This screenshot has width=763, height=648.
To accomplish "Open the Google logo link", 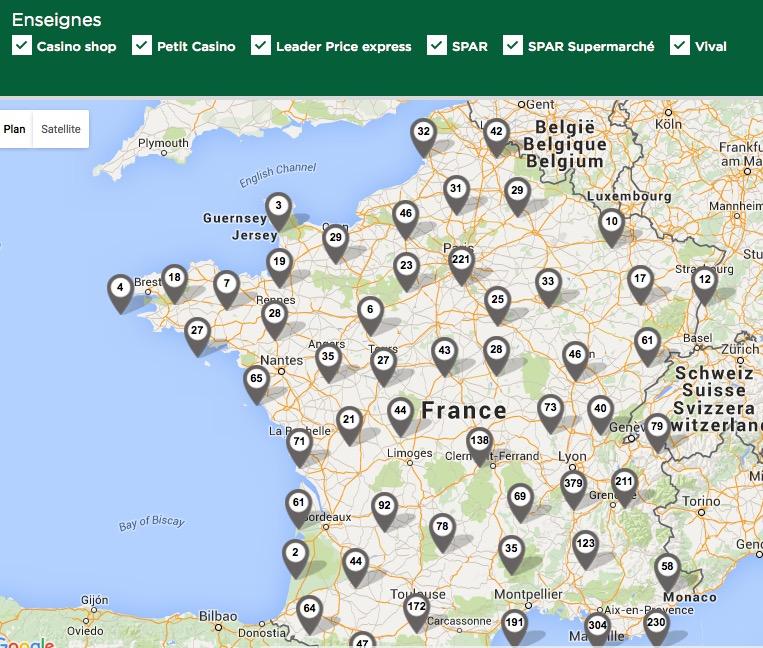I will click(27, 642).
